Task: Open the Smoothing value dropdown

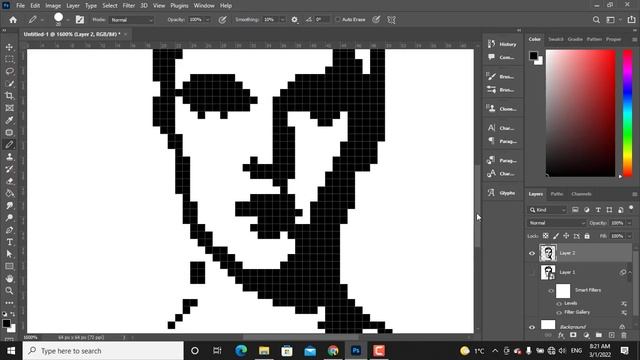Action: coord(282,20)
